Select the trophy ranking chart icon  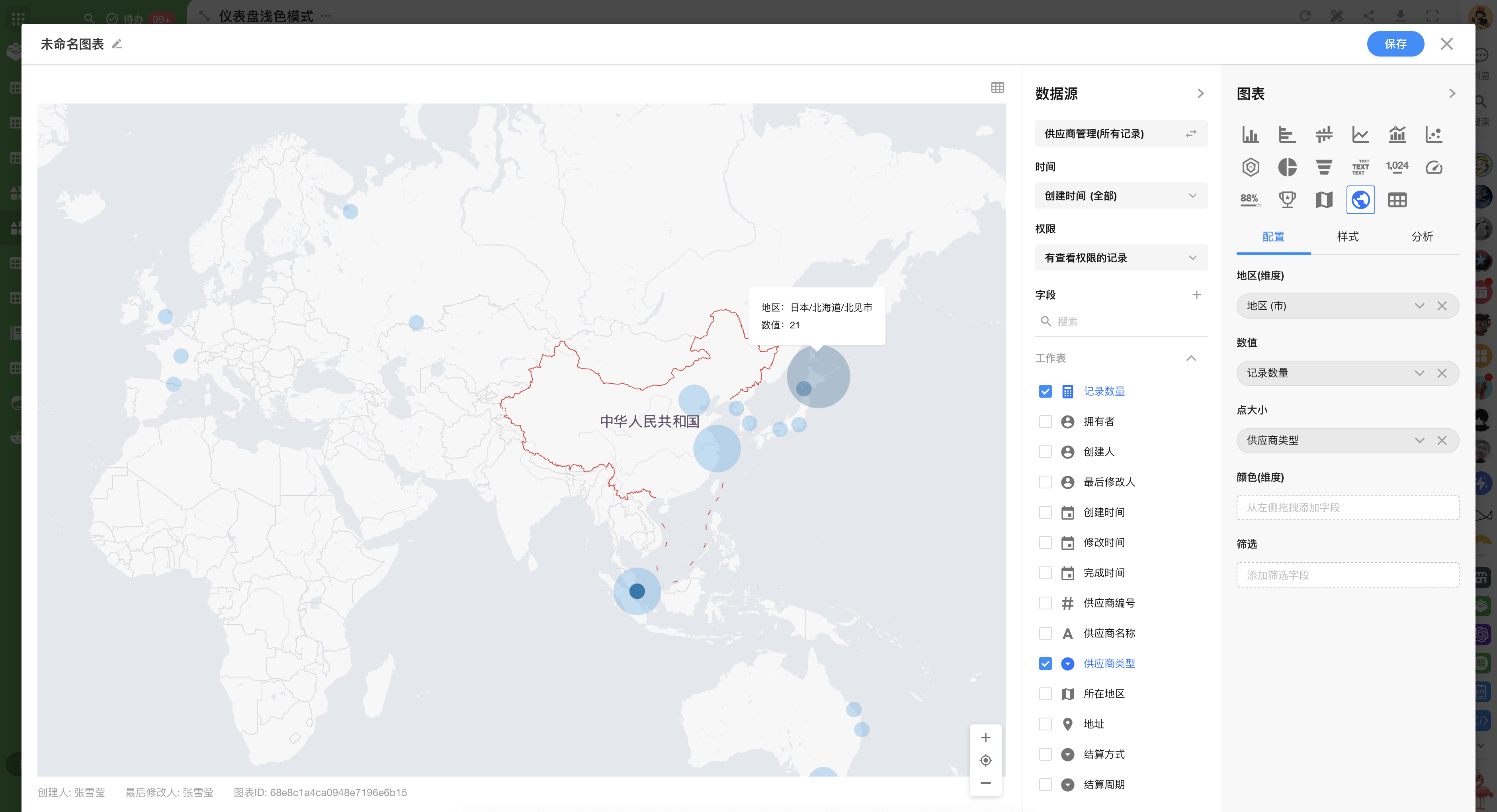point(1287,200)
